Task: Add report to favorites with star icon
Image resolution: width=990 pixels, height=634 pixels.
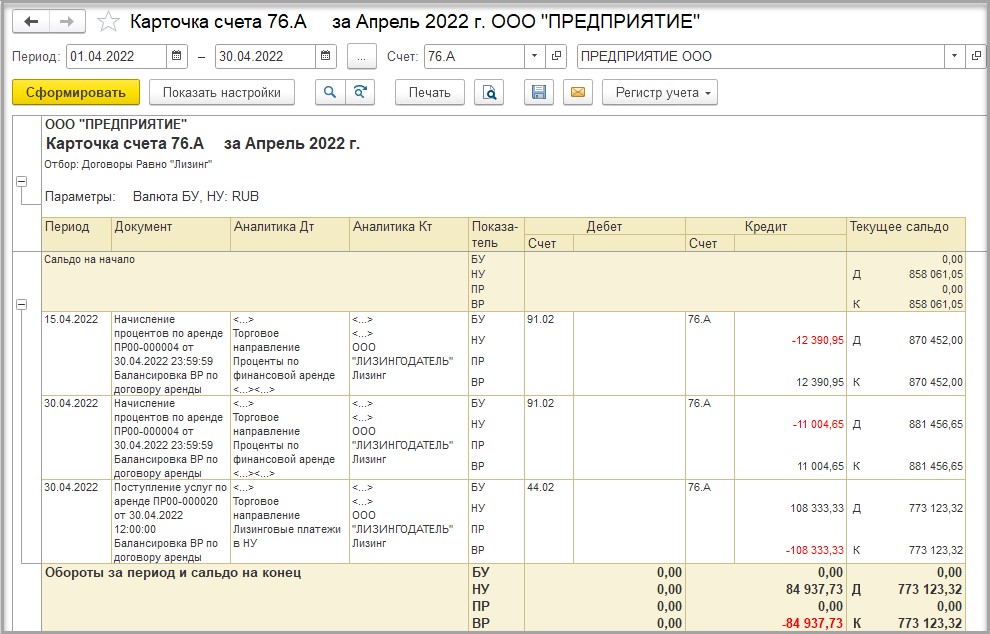Action: (x=108, y=22)
